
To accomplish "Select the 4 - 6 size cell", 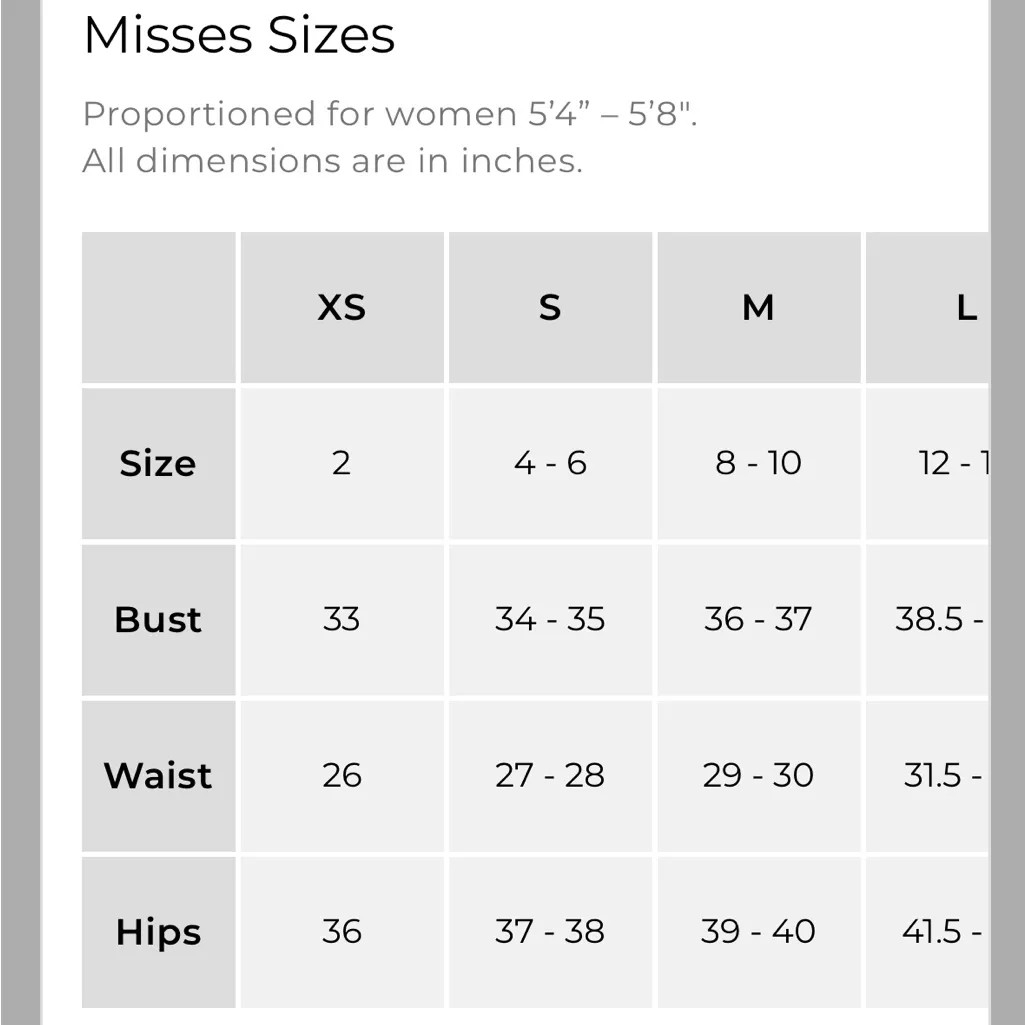I will click(550, 463).
